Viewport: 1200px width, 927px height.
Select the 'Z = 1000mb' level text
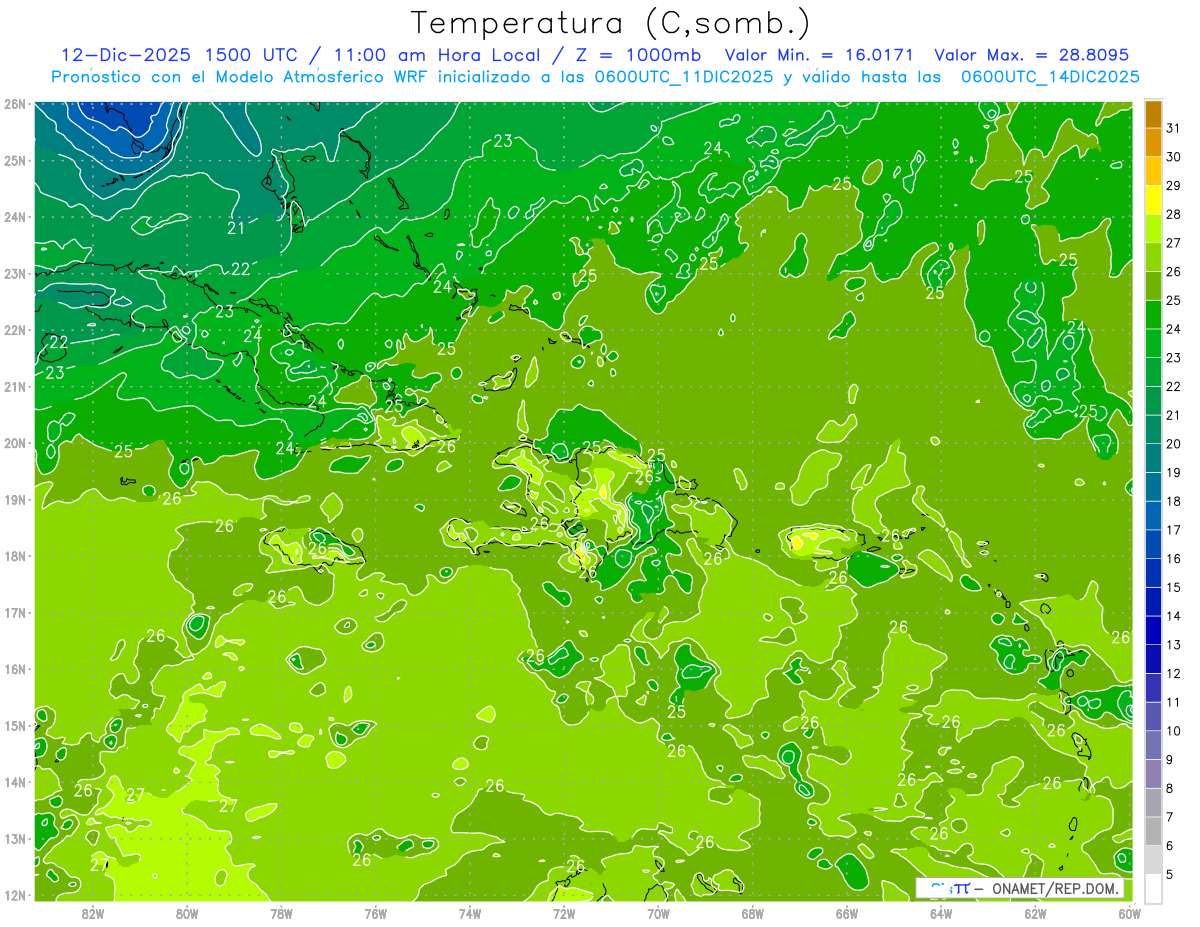click(639, 55)
